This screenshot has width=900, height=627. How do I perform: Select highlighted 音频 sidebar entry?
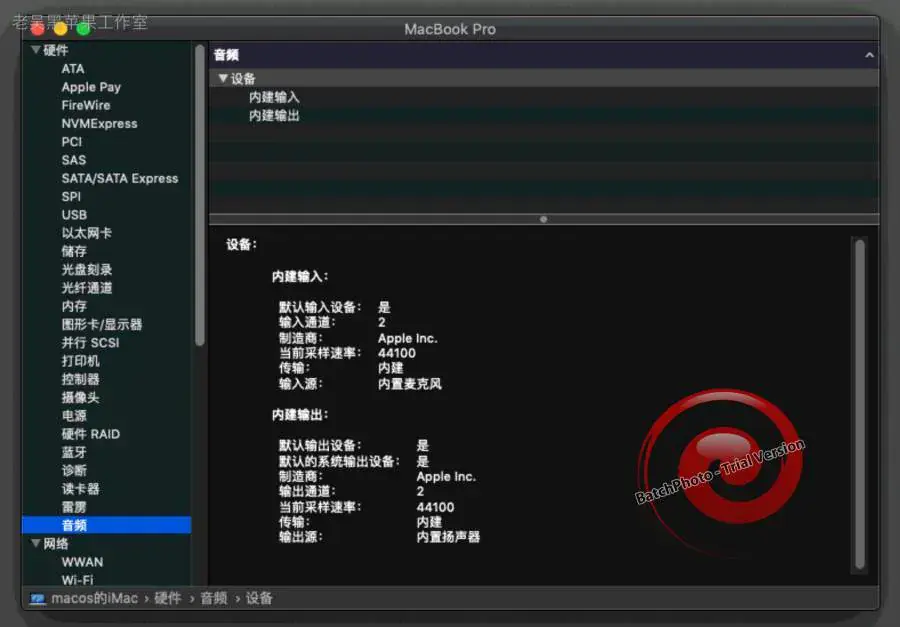[x=106, y=525]
